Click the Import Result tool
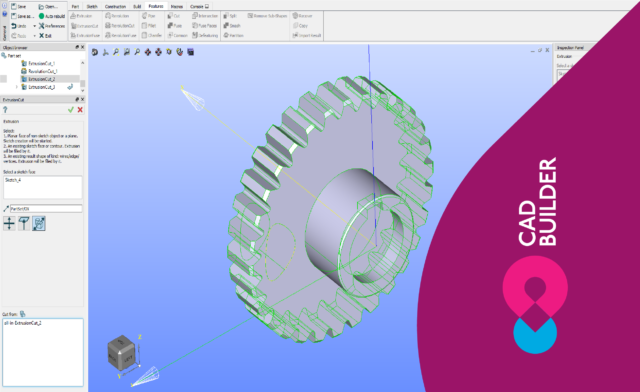This screenshot has width=640, height=392. coord(307,36)
